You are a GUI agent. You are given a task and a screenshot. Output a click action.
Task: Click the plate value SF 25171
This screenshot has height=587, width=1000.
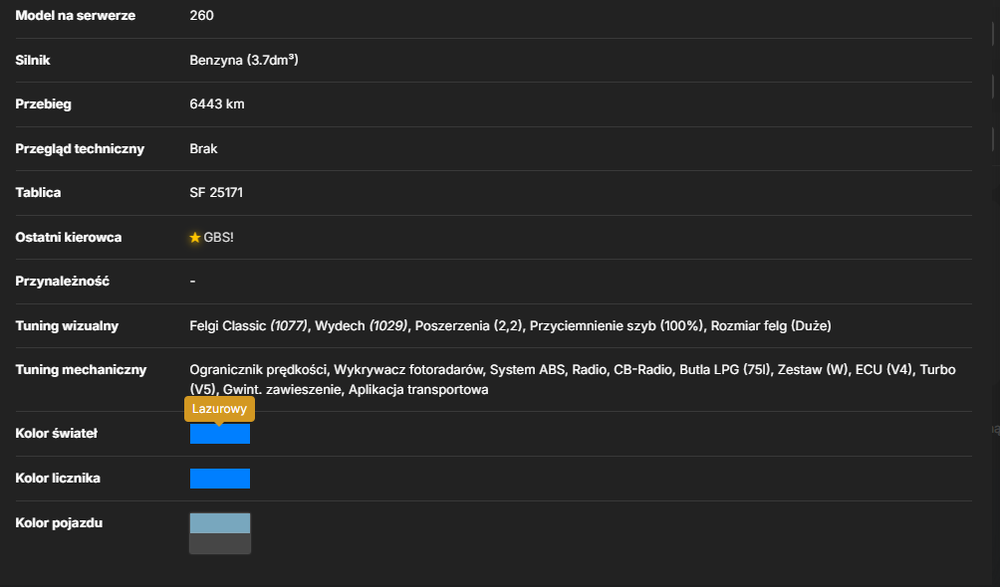coord(216,193)
